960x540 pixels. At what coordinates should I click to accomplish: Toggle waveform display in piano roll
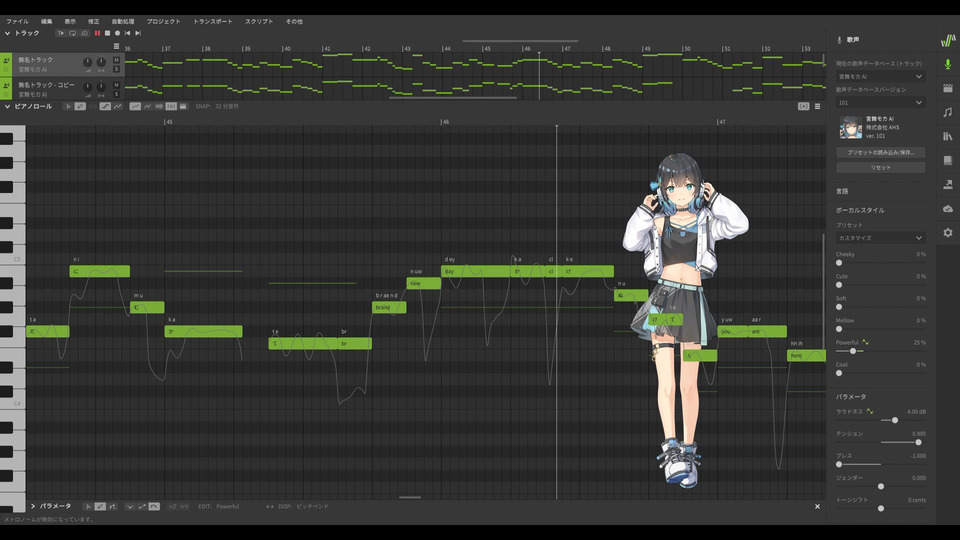pyautogui.click(x=159, y=107)
